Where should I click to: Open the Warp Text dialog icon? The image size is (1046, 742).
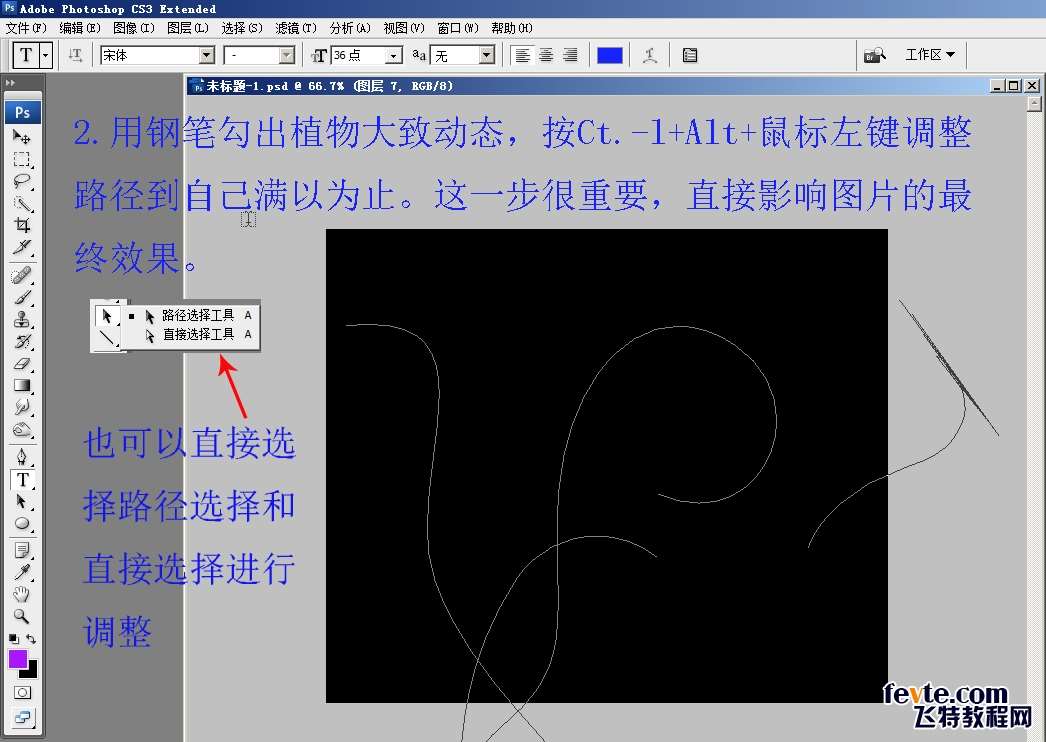coord(650,55)
